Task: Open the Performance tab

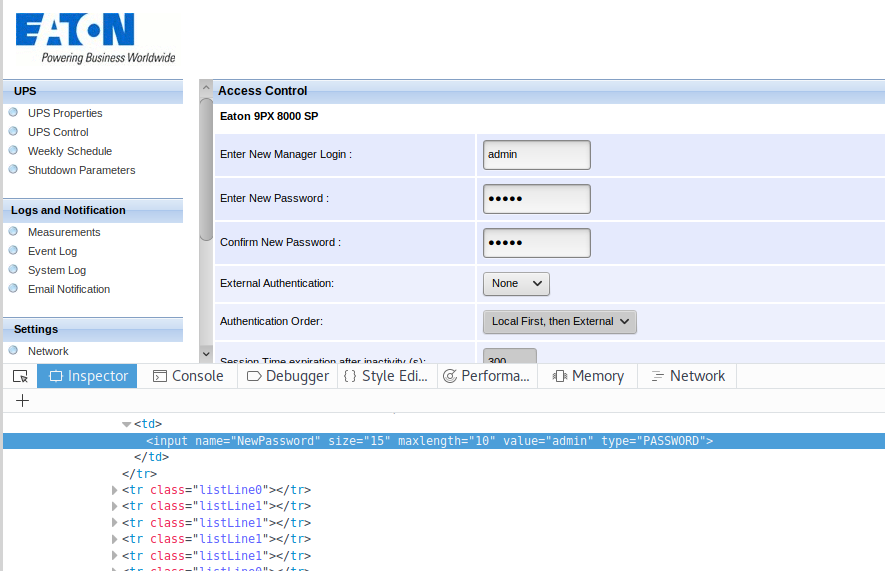Action: (488, 376)
